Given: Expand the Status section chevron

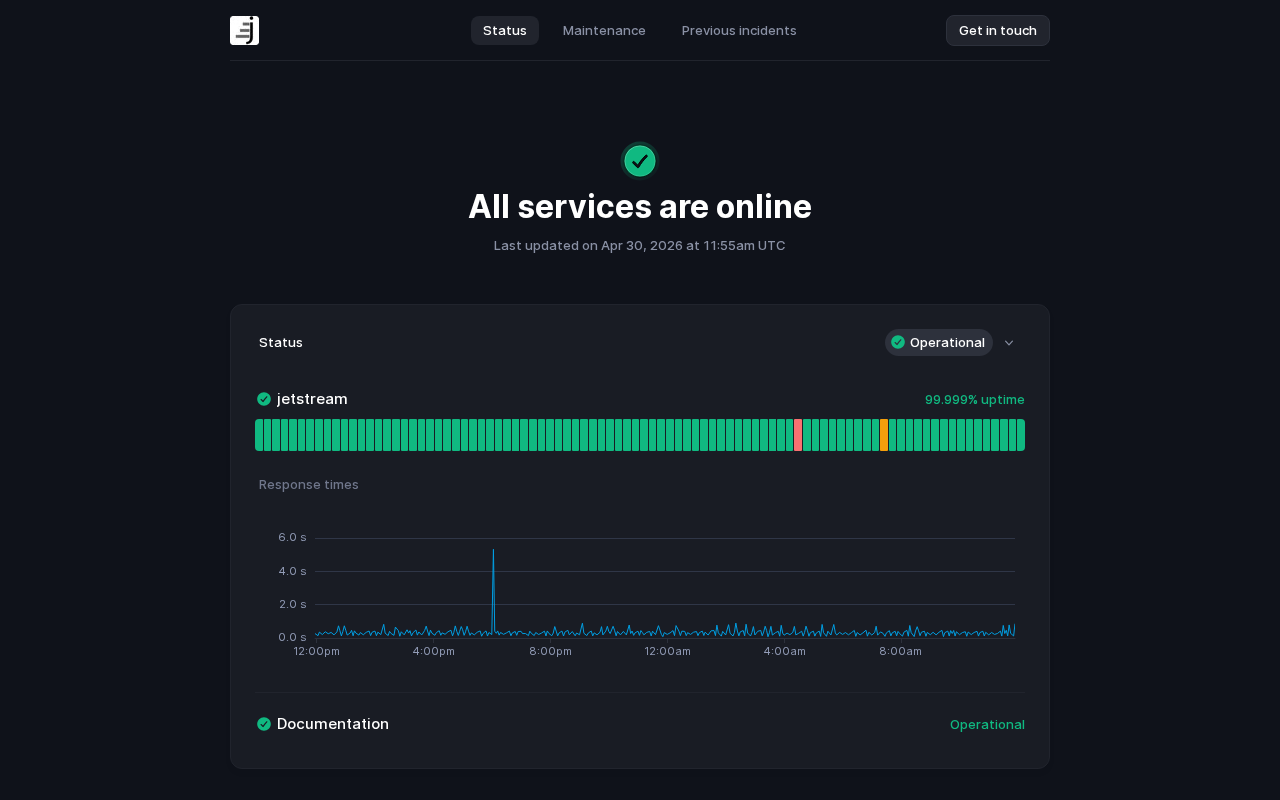Looking at the screenshot, I should tap(1009, 343).
